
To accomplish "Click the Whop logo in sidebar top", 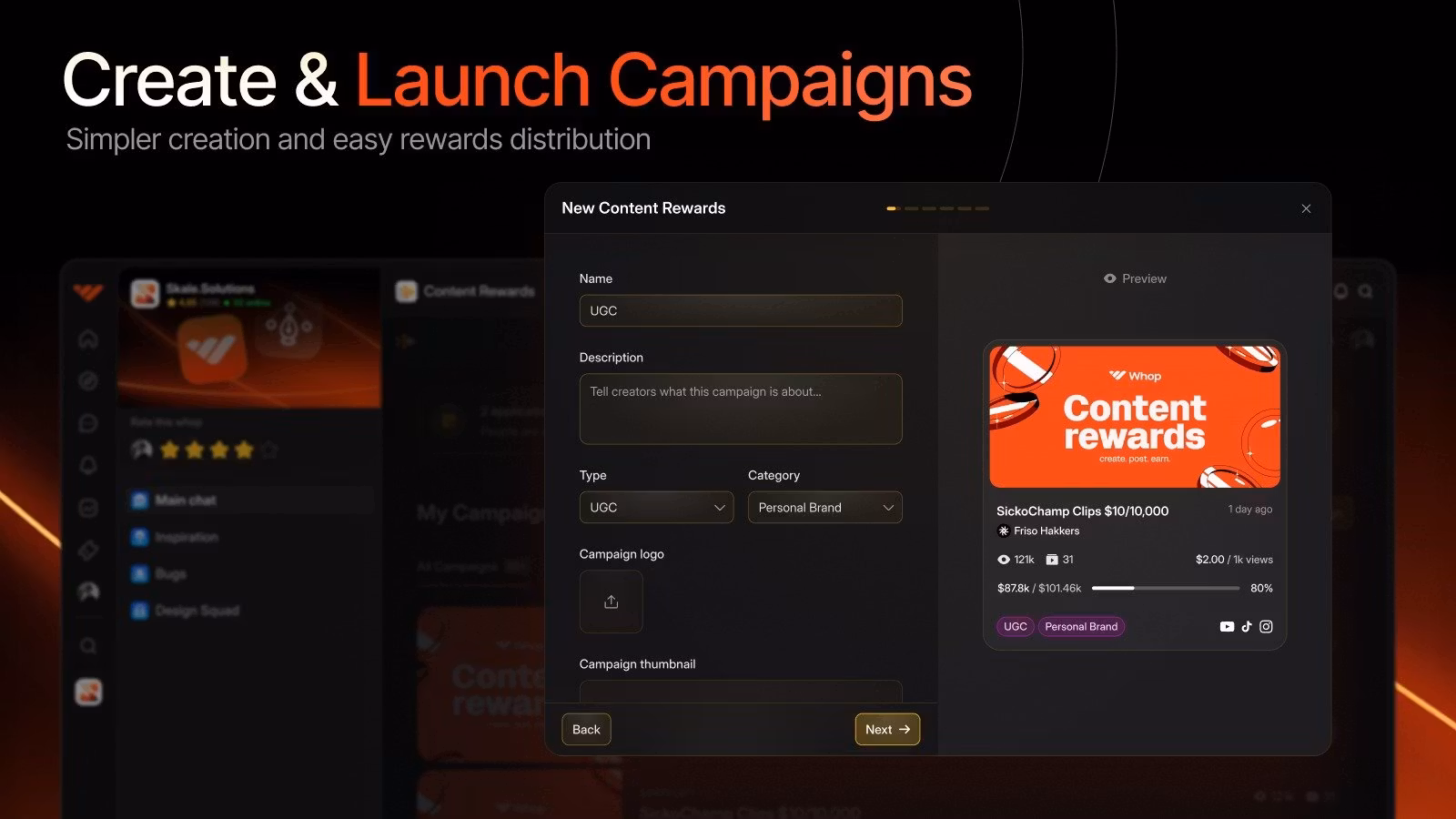I will tap(88, 292).
